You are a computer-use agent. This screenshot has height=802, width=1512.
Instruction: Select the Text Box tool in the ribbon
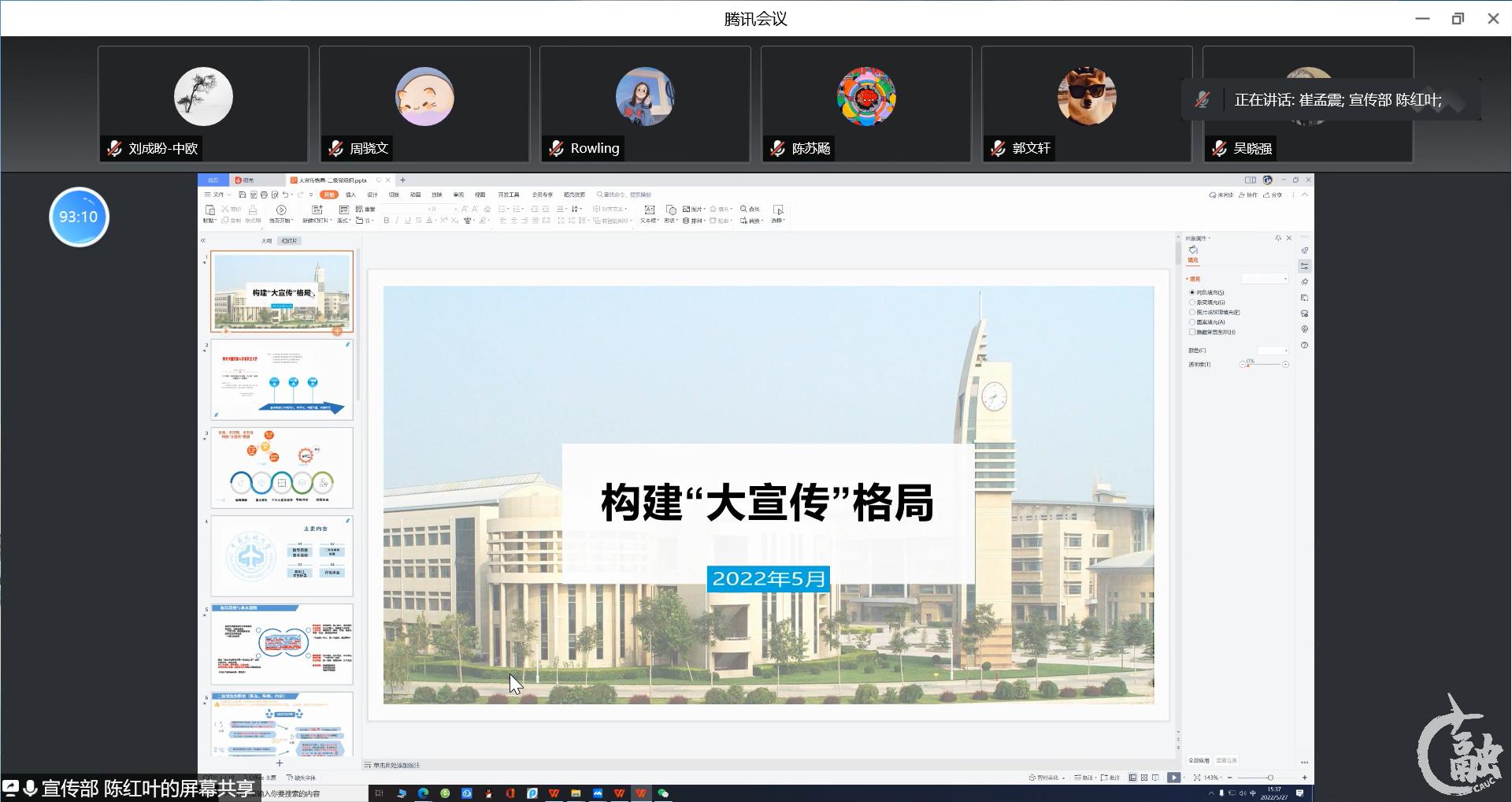click(x=650, y=214)
